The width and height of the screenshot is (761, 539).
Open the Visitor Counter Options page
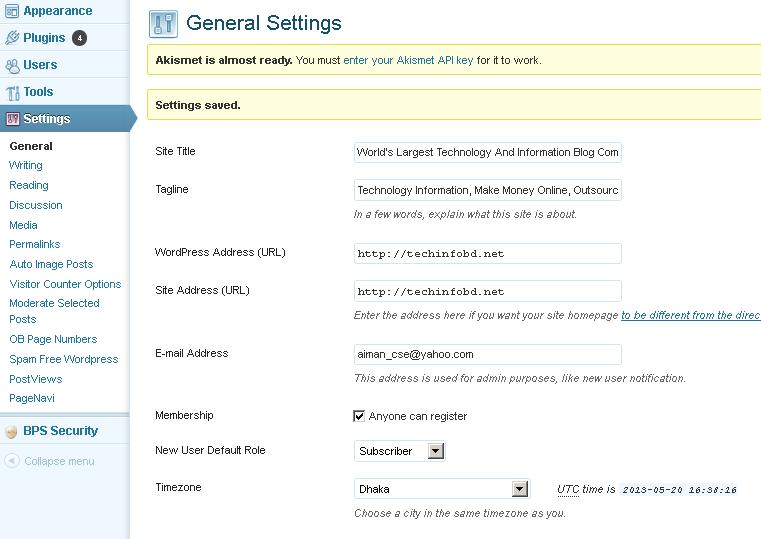pos(65,284)
